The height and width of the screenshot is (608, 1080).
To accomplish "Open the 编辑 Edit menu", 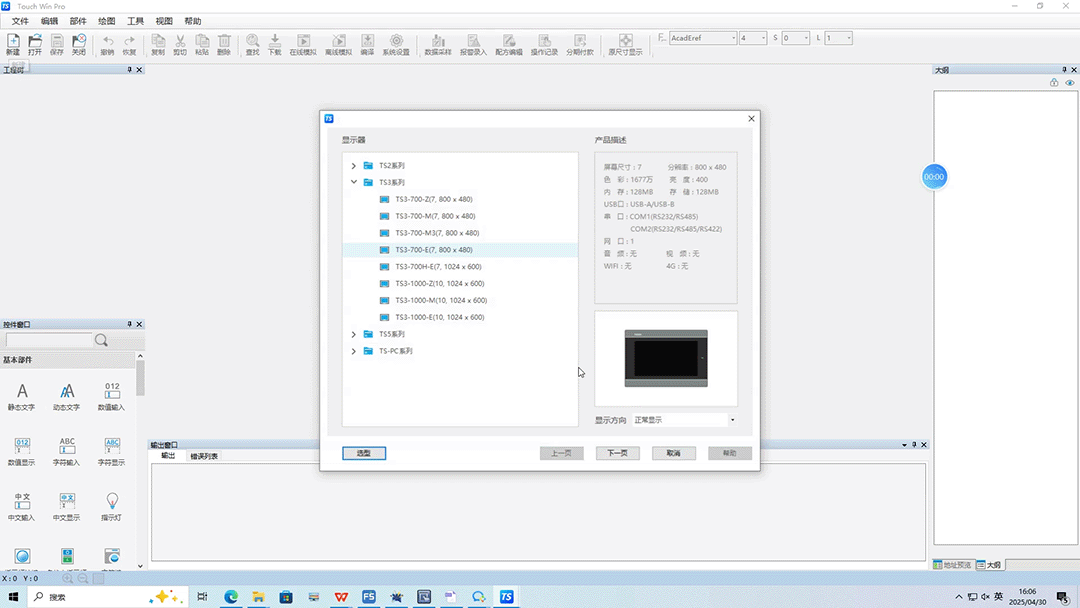I will pos(50,21).
